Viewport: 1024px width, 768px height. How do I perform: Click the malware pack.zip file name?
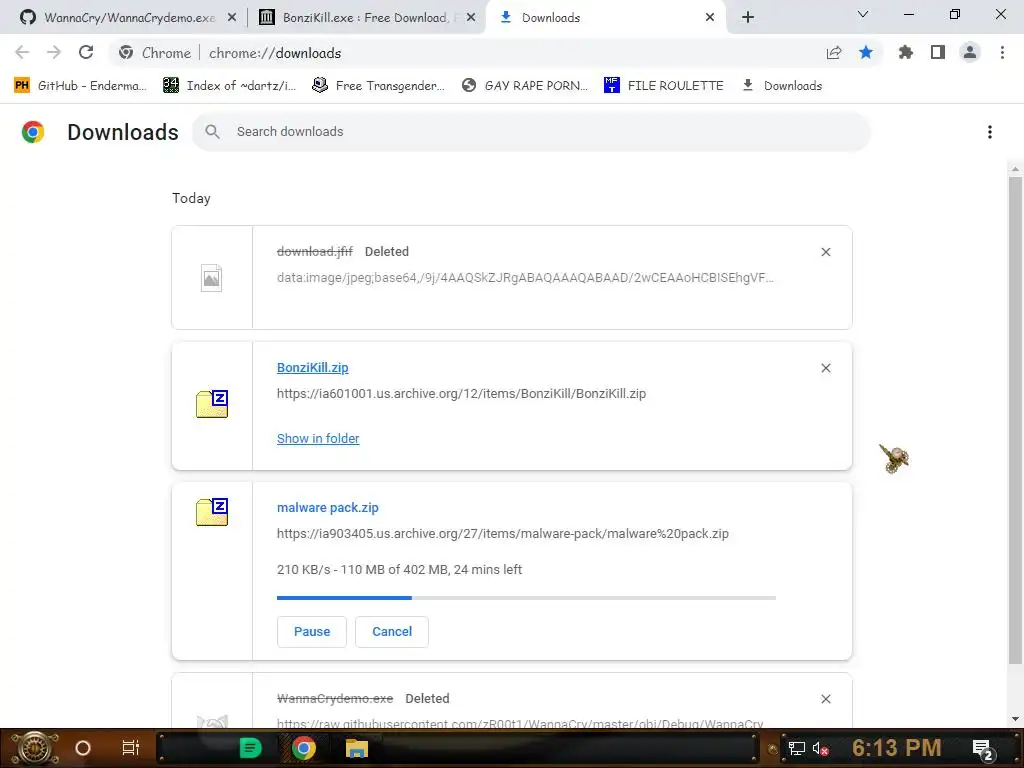(x=328, y=507)
